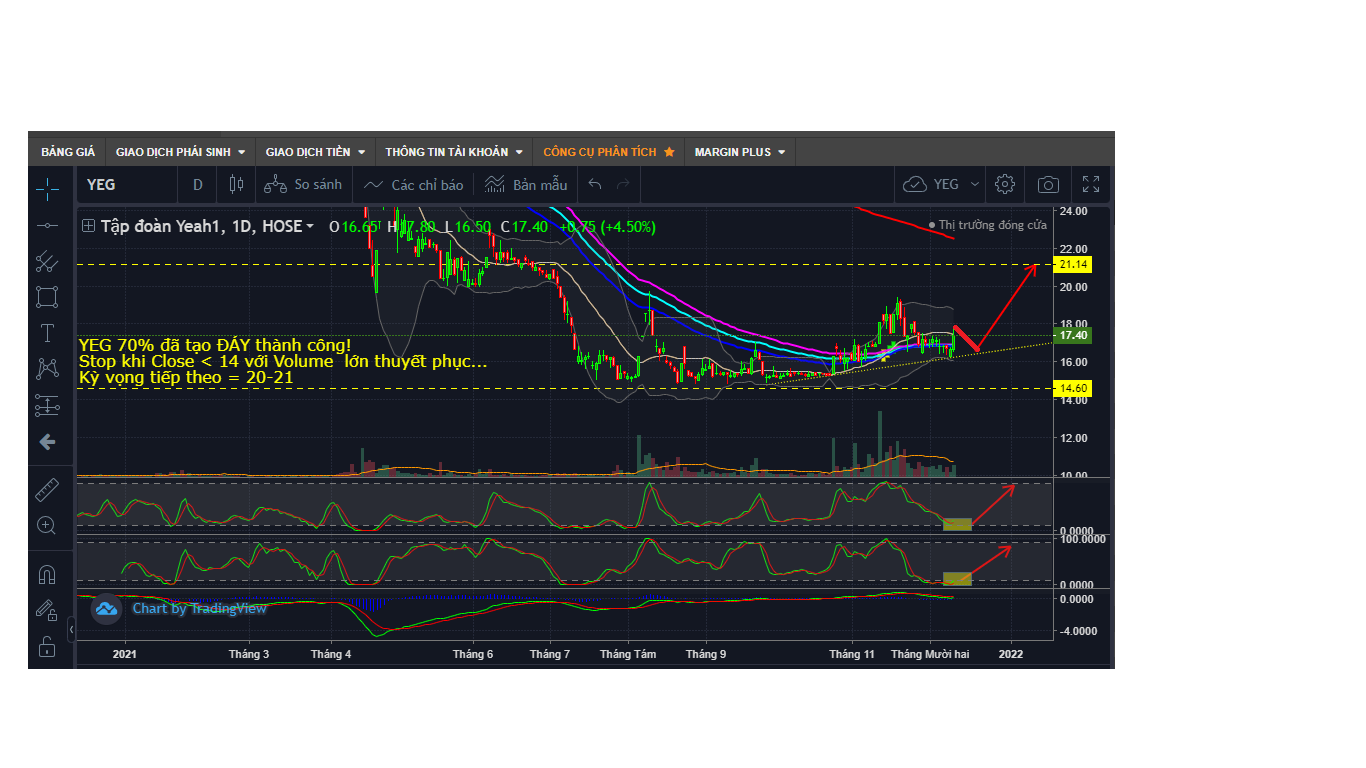Click the close value C17.40
Image resolution: width=1366 pixels, height=768 pixels.
(x=525, y=227)
